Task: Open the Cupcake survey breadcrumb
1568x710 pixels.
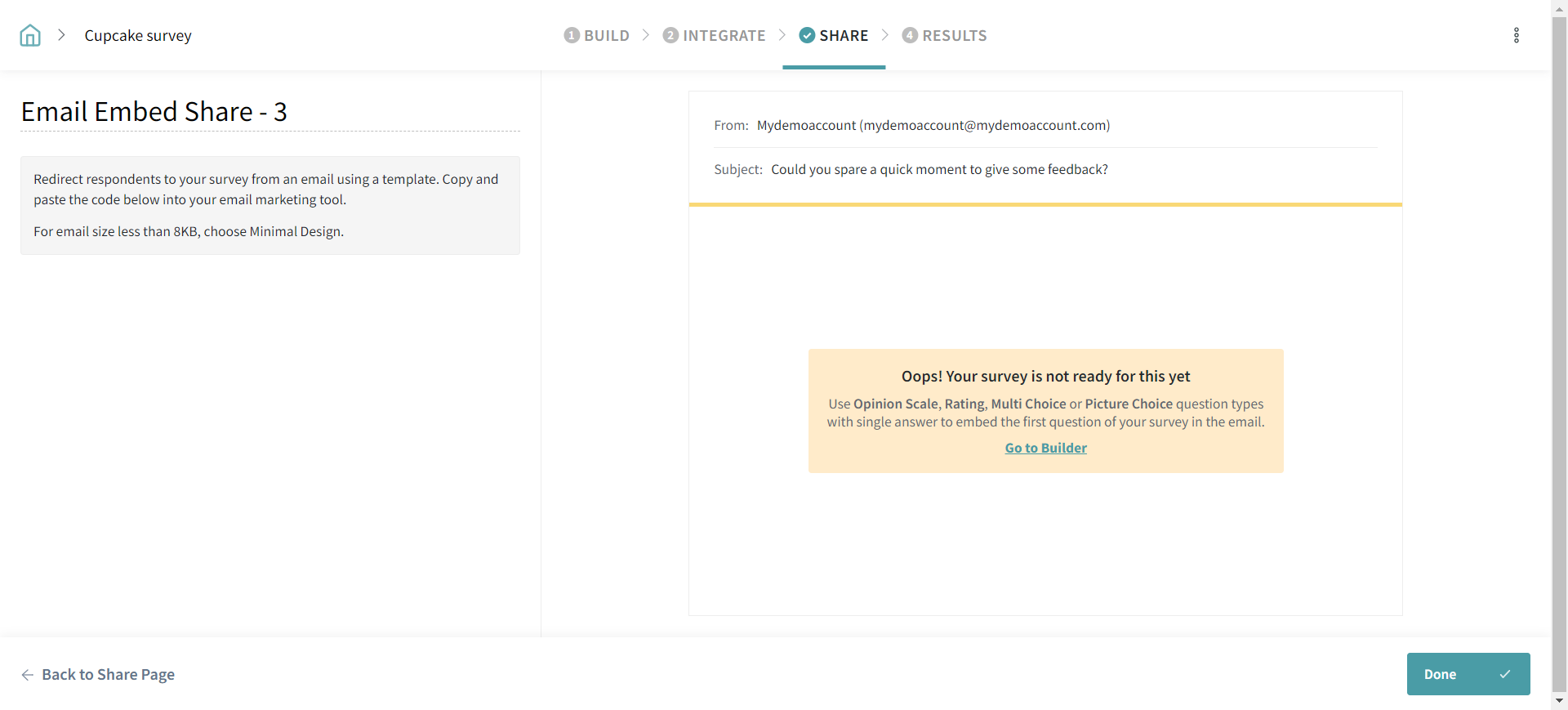Action: point(138,35)
